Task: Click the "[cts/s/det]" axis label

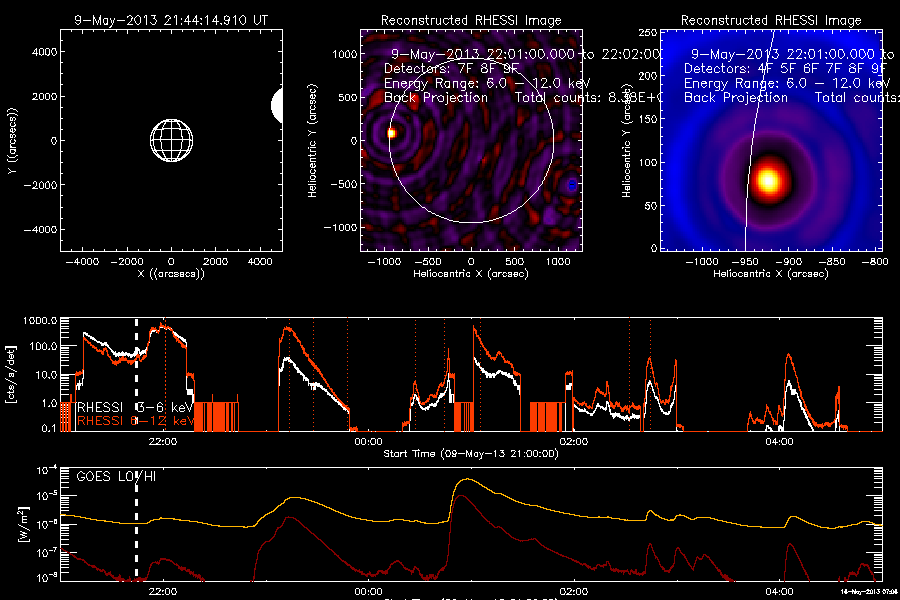Action: [x=10, y=374]
